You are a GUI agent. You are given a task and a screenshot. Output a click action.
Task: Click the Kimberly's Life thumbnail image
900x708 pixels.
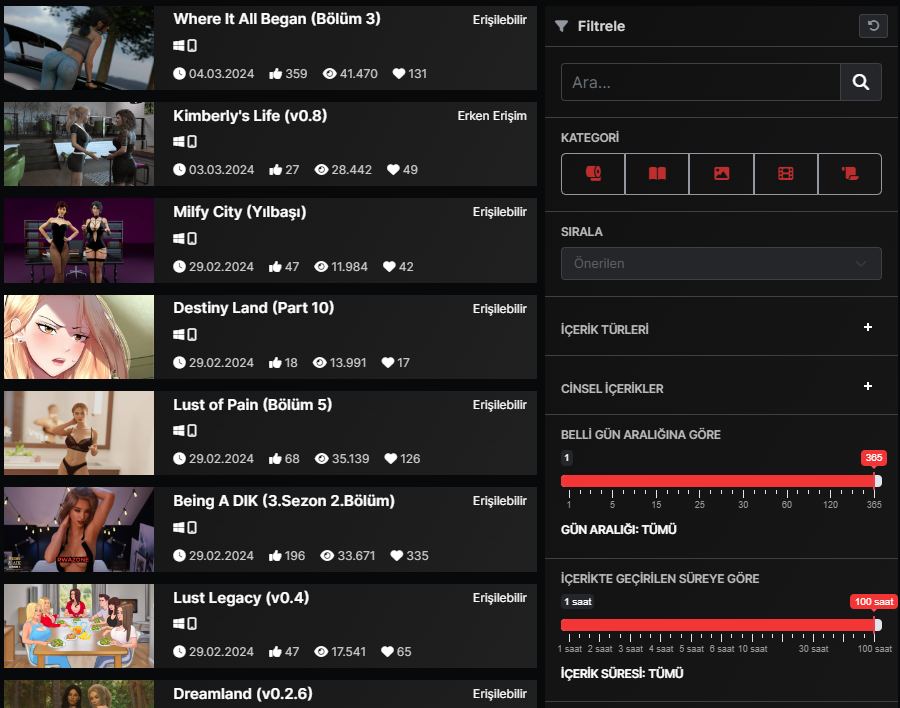pyautogui.click(x=79, y=144)
